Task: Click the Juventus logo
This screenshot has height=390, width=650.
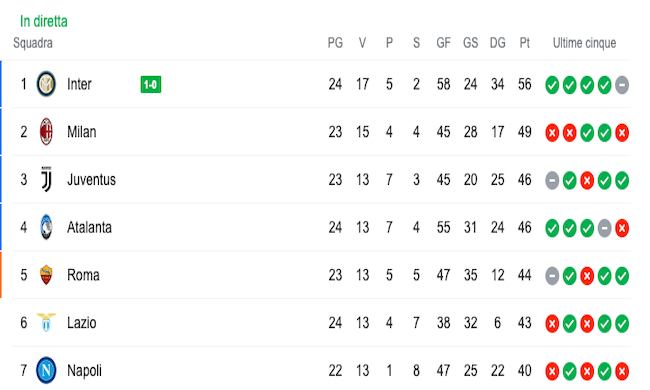Action: (x=46, y=179)
